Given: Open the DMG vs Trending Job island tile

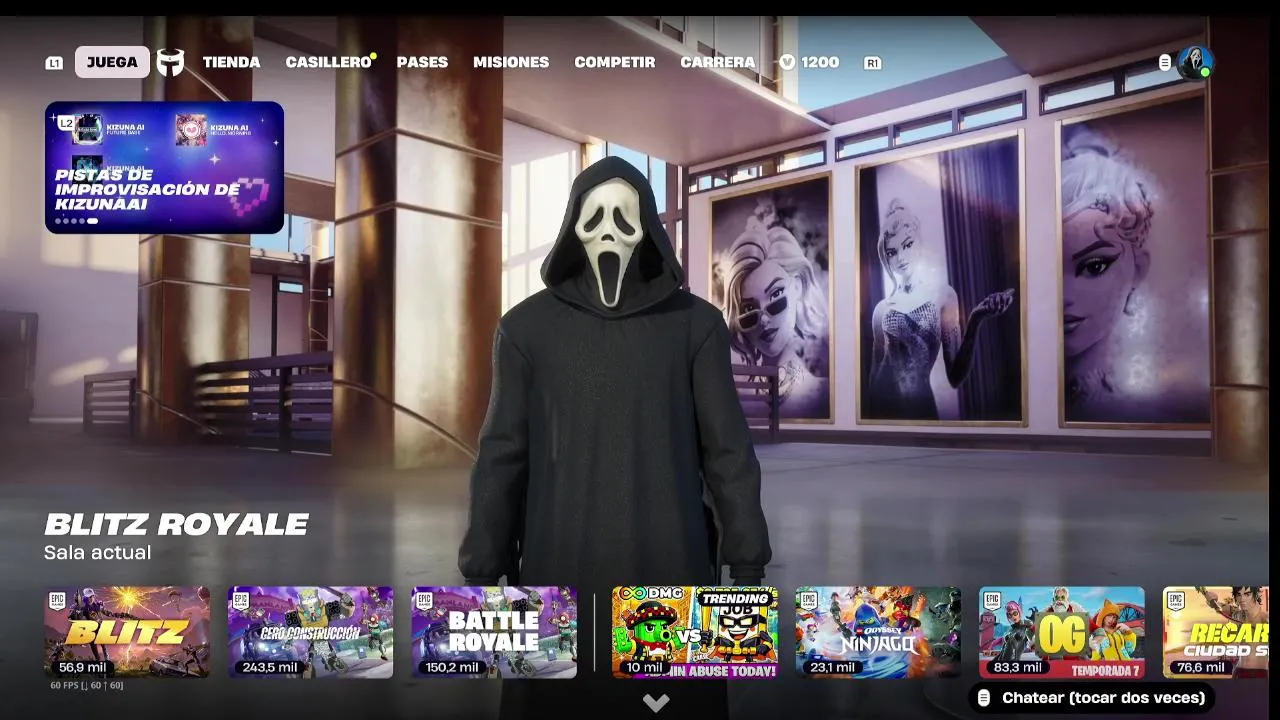Looking at the screenshot, I should click(x=695, y=632).
